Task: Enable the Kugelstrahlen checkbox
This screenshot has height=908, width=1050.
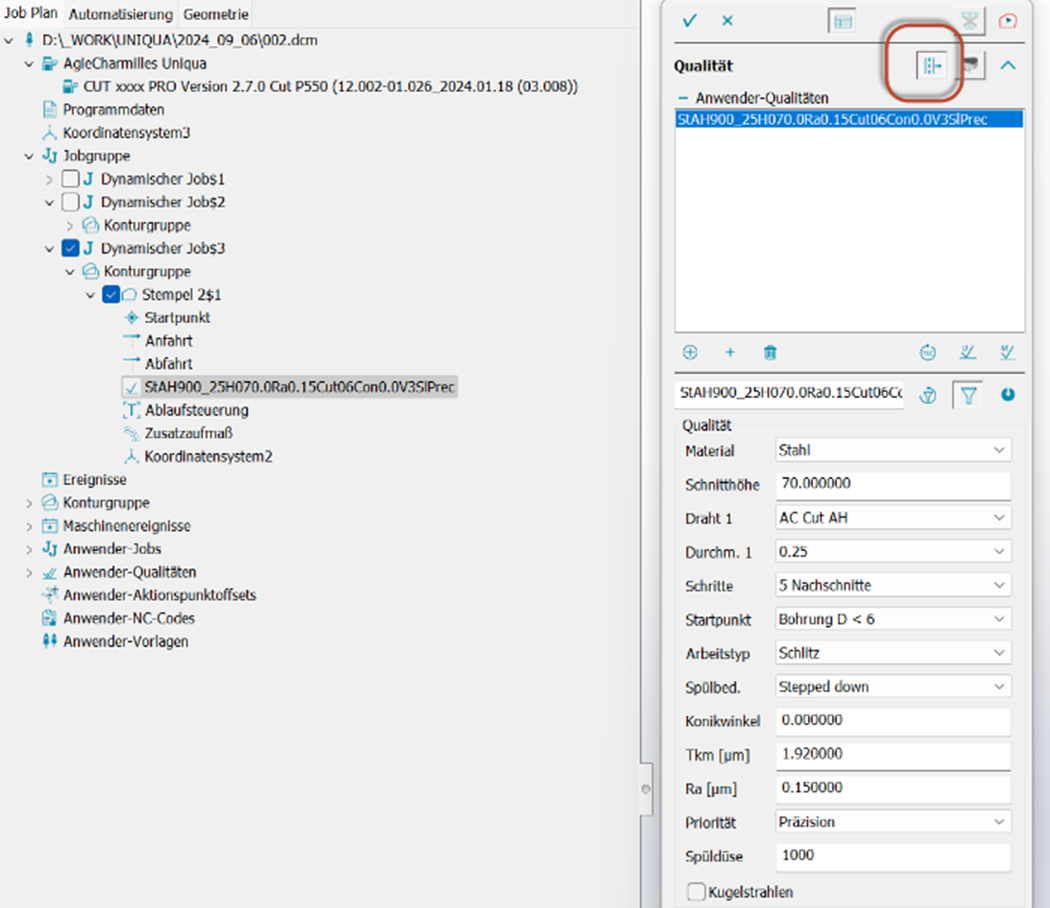Action: coord(696,891)
